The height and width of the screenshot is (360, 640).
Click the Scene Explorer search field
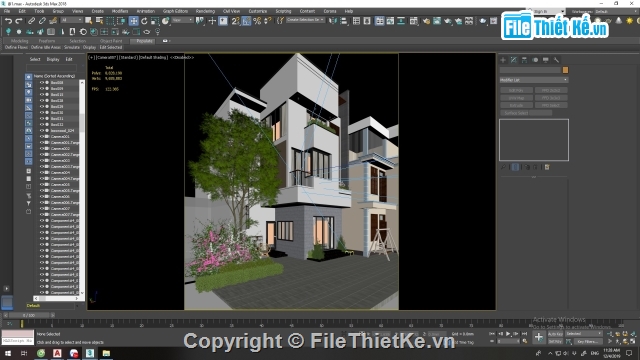click(51, 67)
